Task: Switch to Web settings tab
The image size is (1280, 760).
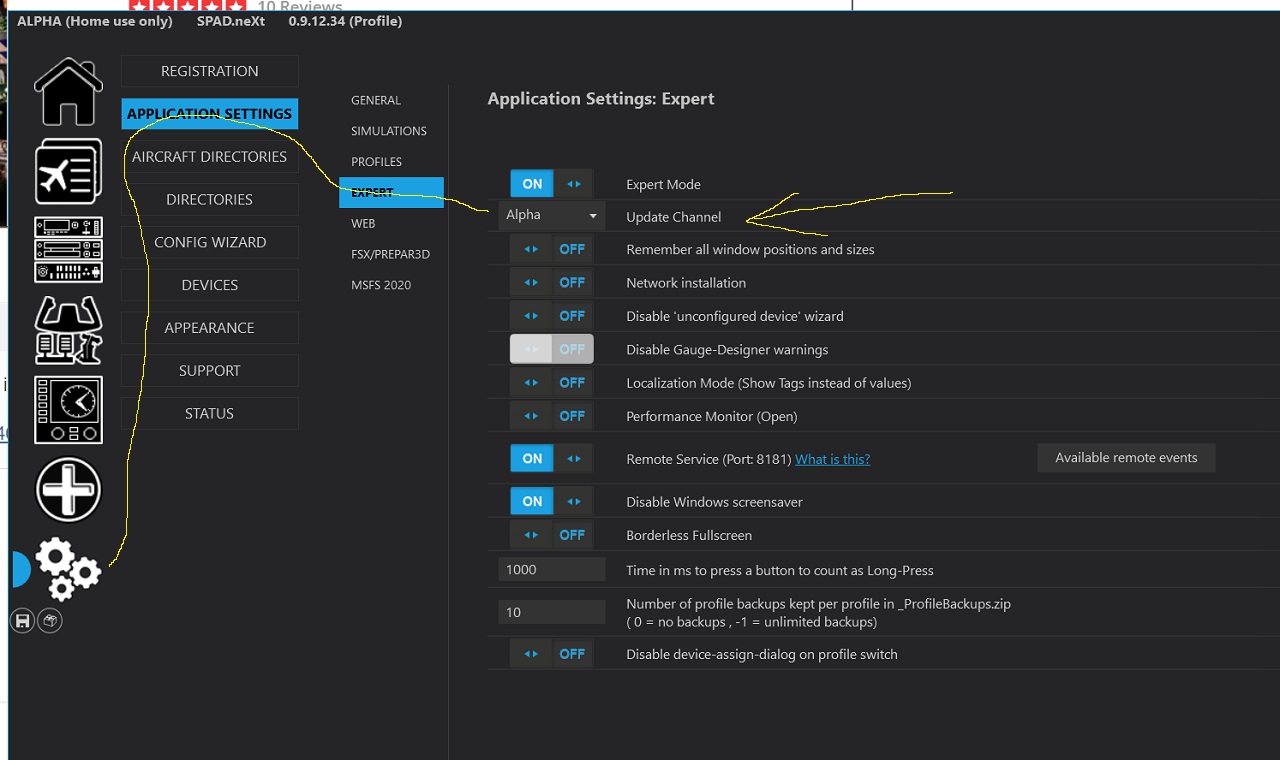Action: tap(364, 223)
